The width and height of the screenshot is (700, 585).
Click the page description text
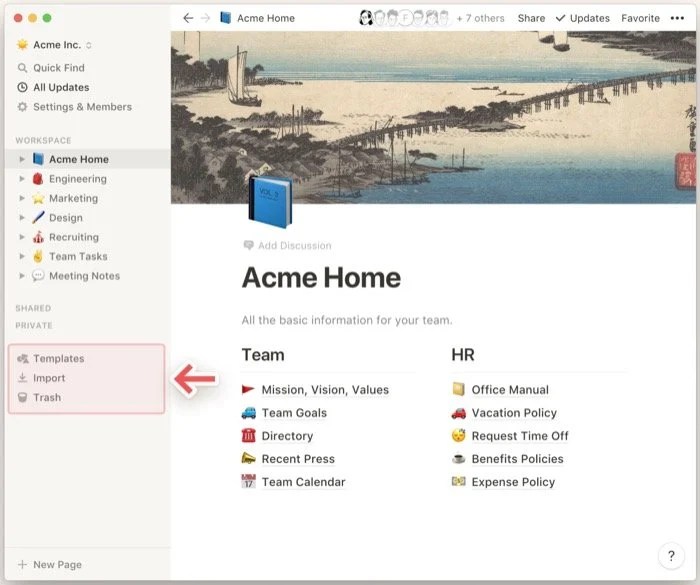coord(347,320)
